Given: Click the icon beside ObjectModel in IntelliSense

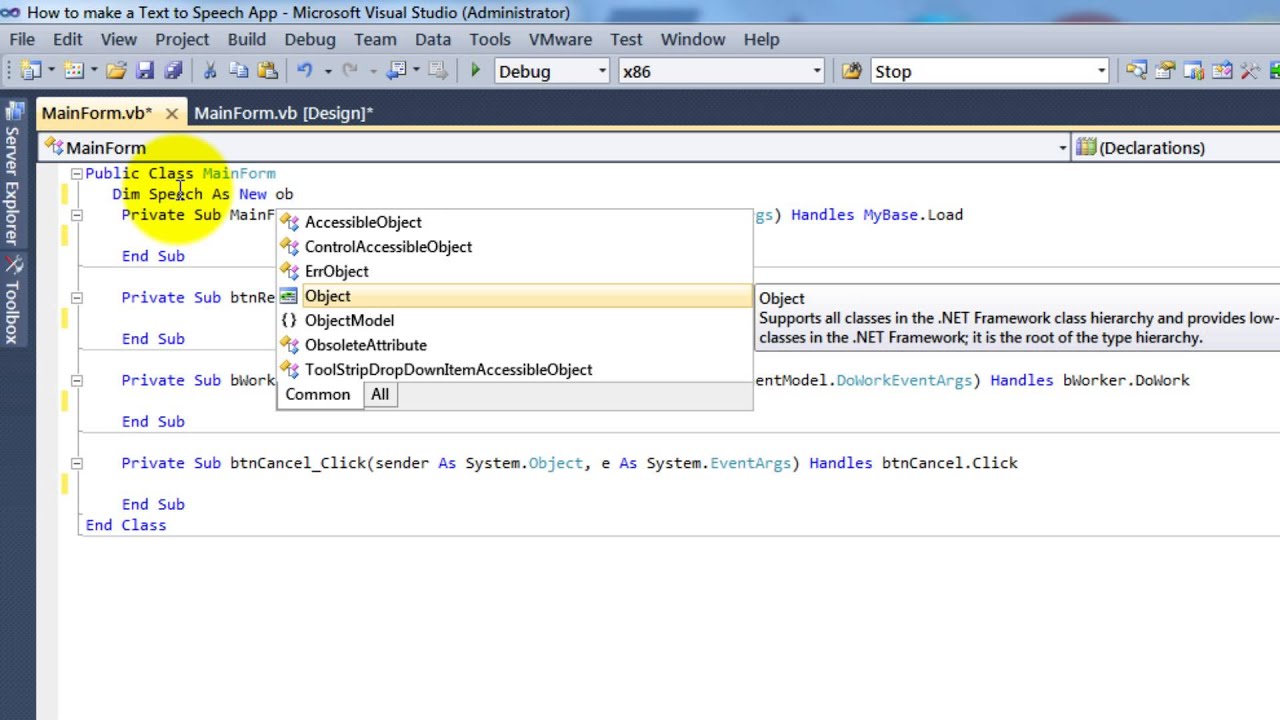Looking at the screenshot, I should pyautogui.click(x=289, y=320).
